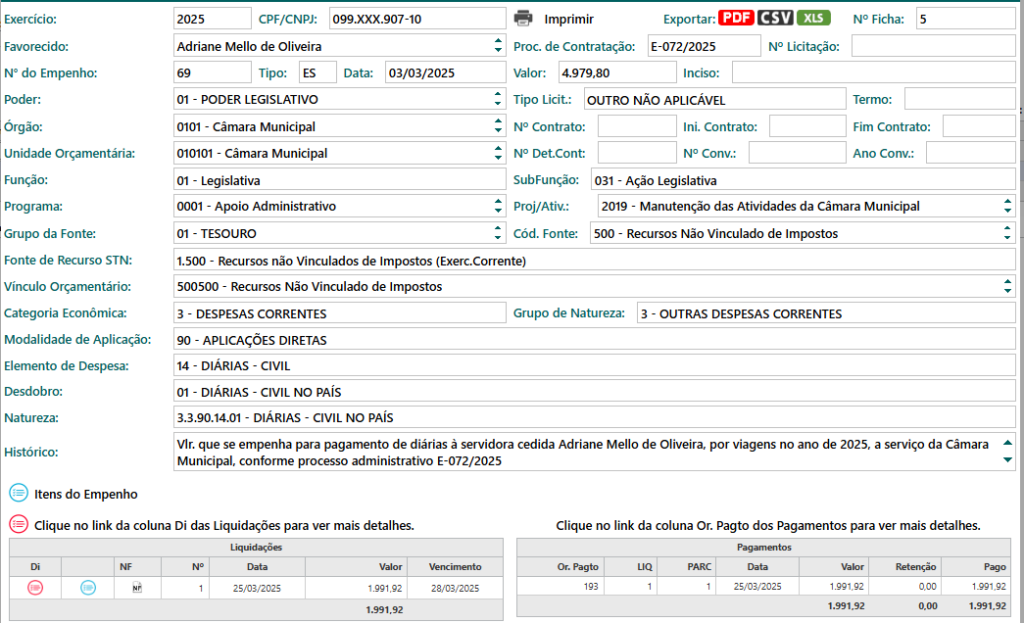This screenshot has height=623, width=1024.
Task: Click the Imprimir text button
Action: click(x=568, y=19)
